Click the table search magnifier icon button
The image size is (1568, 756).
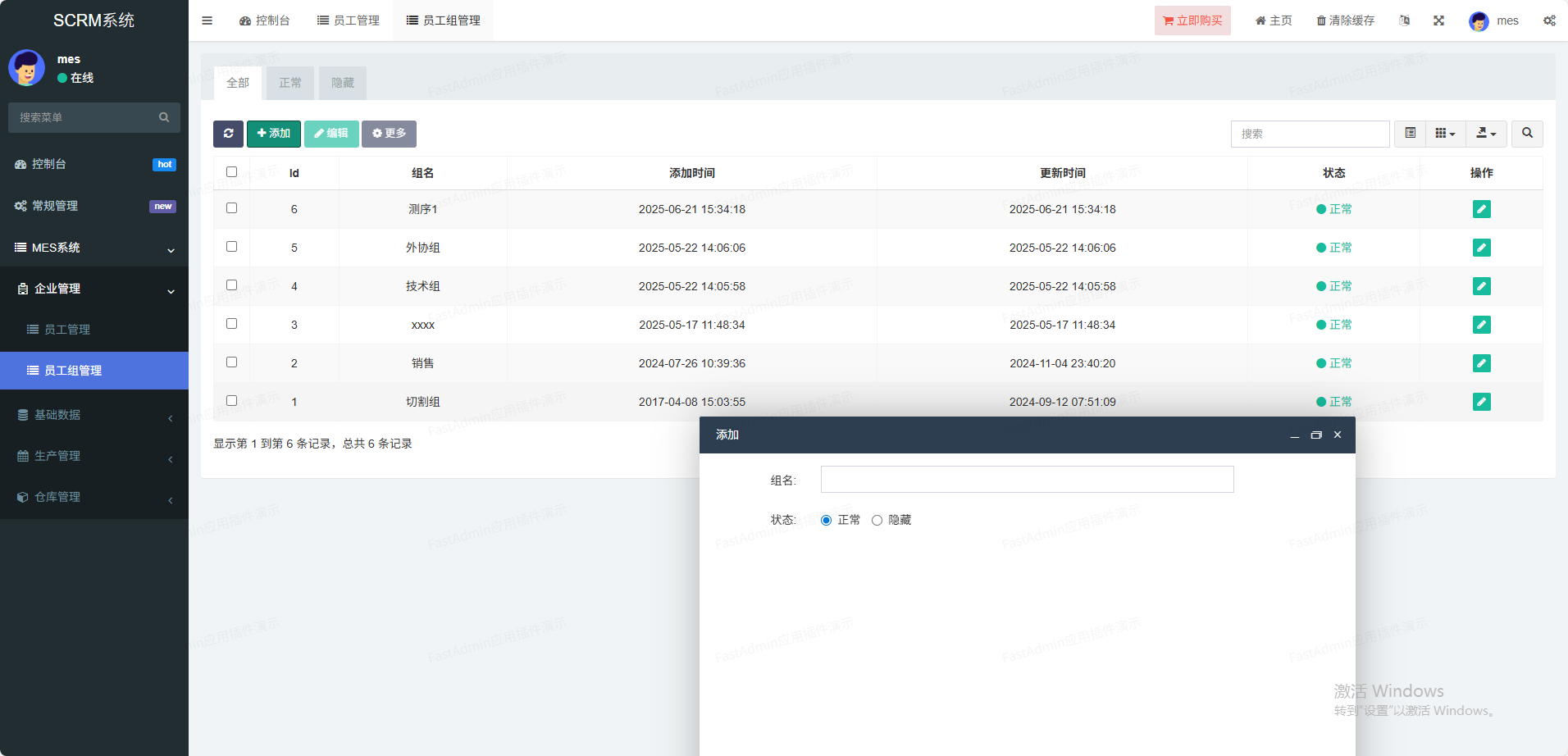(1527, 134)
